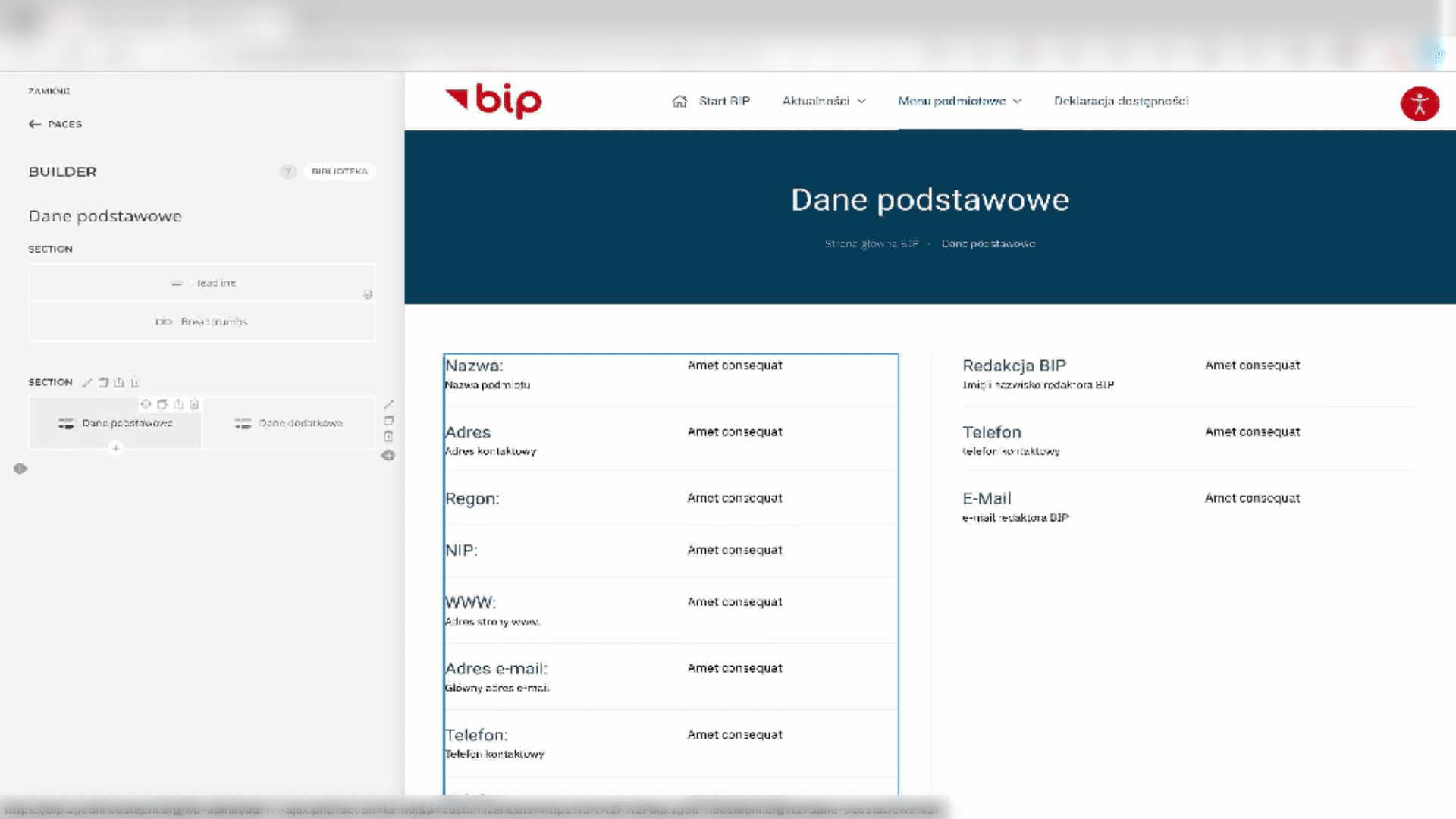Click the Nazwa: field label
Screen dimensions: 1456x819
474,366
